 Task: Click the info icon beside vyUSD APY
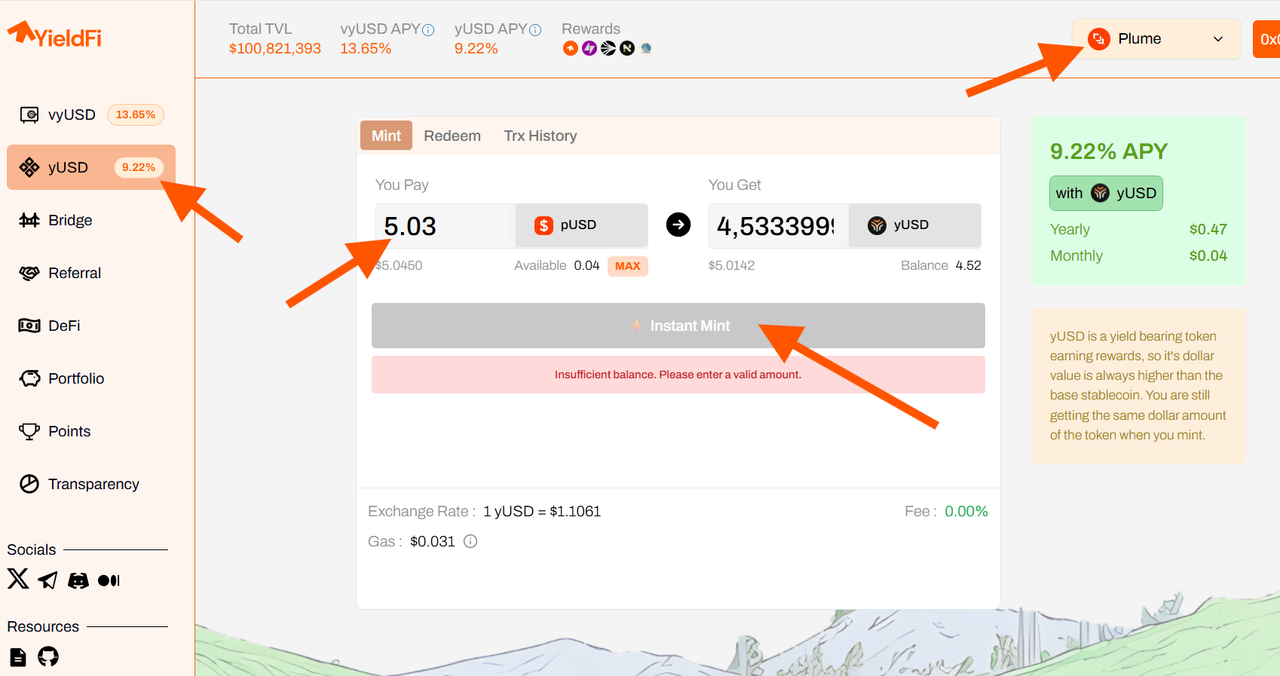pos(428,30)
